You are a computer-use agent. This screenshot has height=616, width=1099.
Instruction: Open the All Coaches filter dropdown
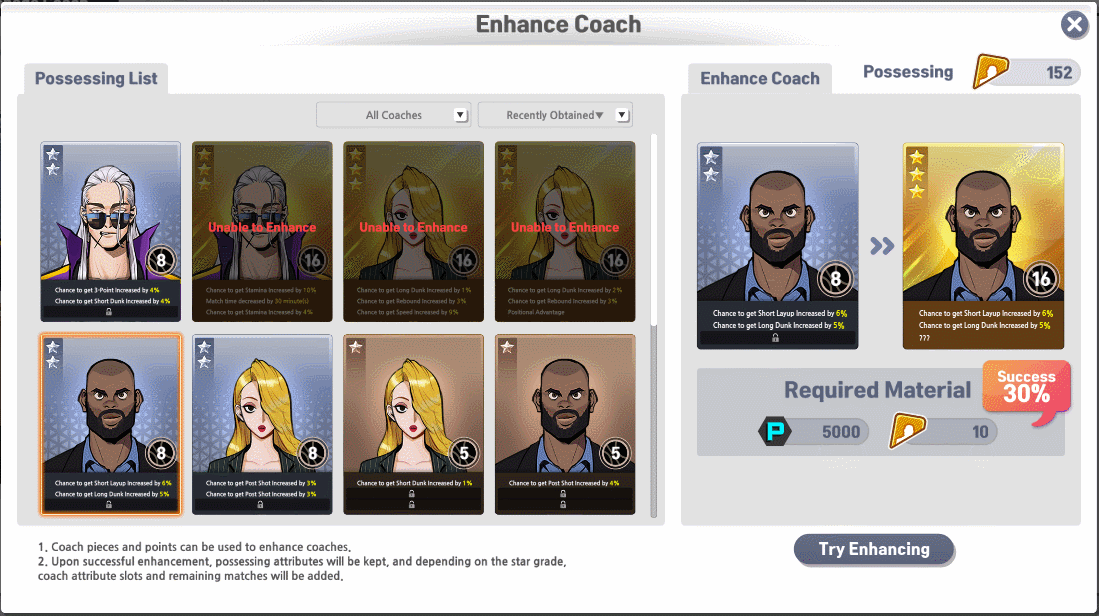click(393, 115)
